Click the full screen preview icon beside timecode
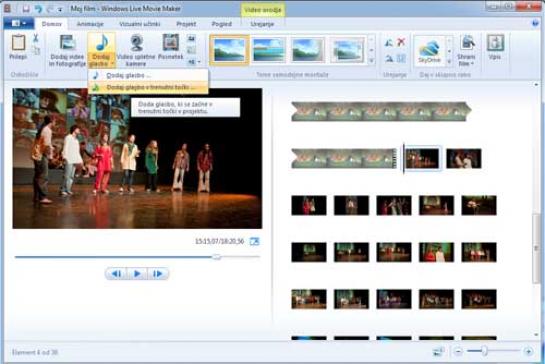 (x=254, y=241)
